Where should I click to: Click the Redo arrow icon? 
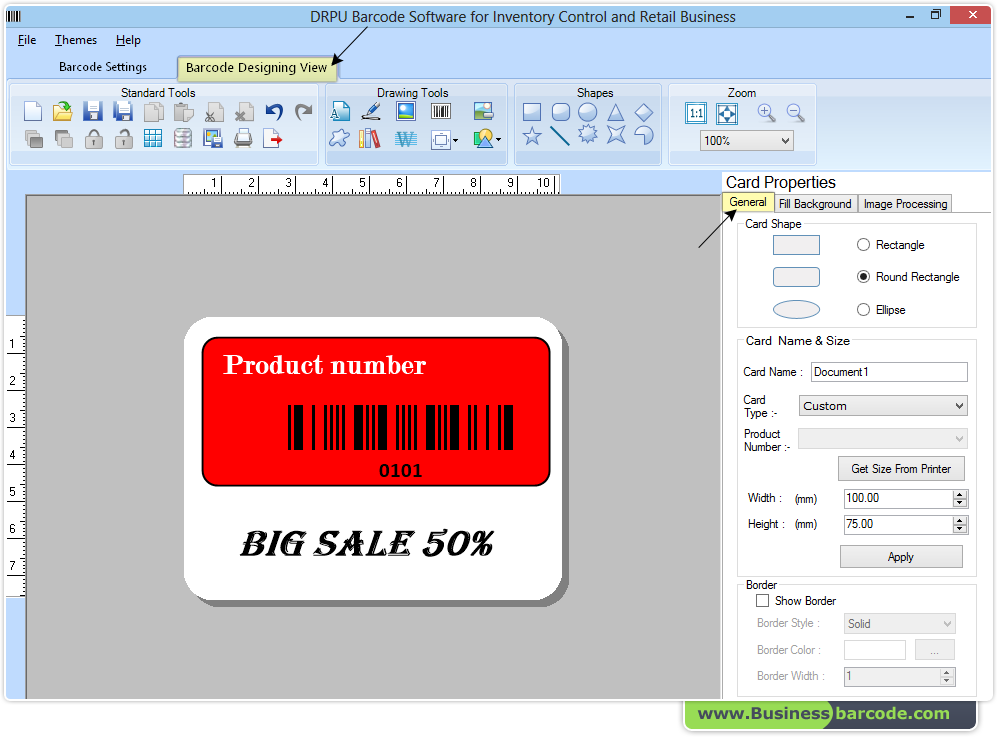click(x=304, y=112)
